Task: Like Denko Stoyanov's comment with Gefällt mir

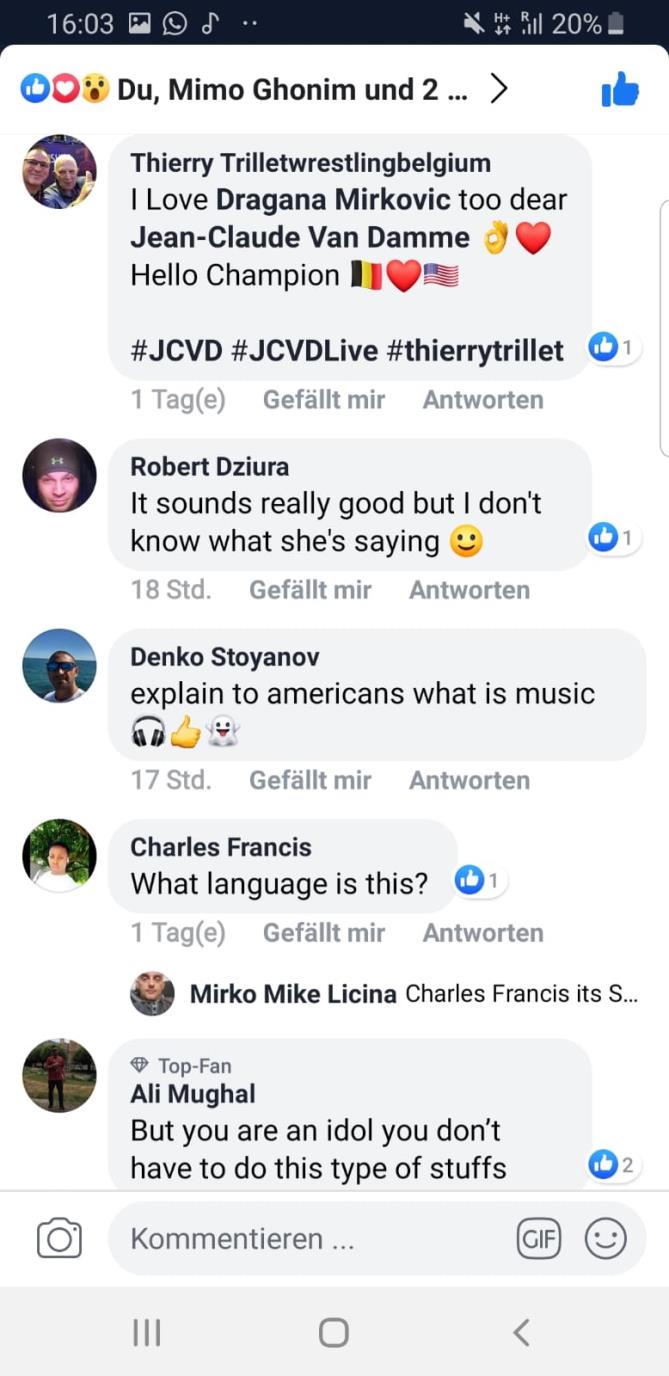Action: point(310,780)
